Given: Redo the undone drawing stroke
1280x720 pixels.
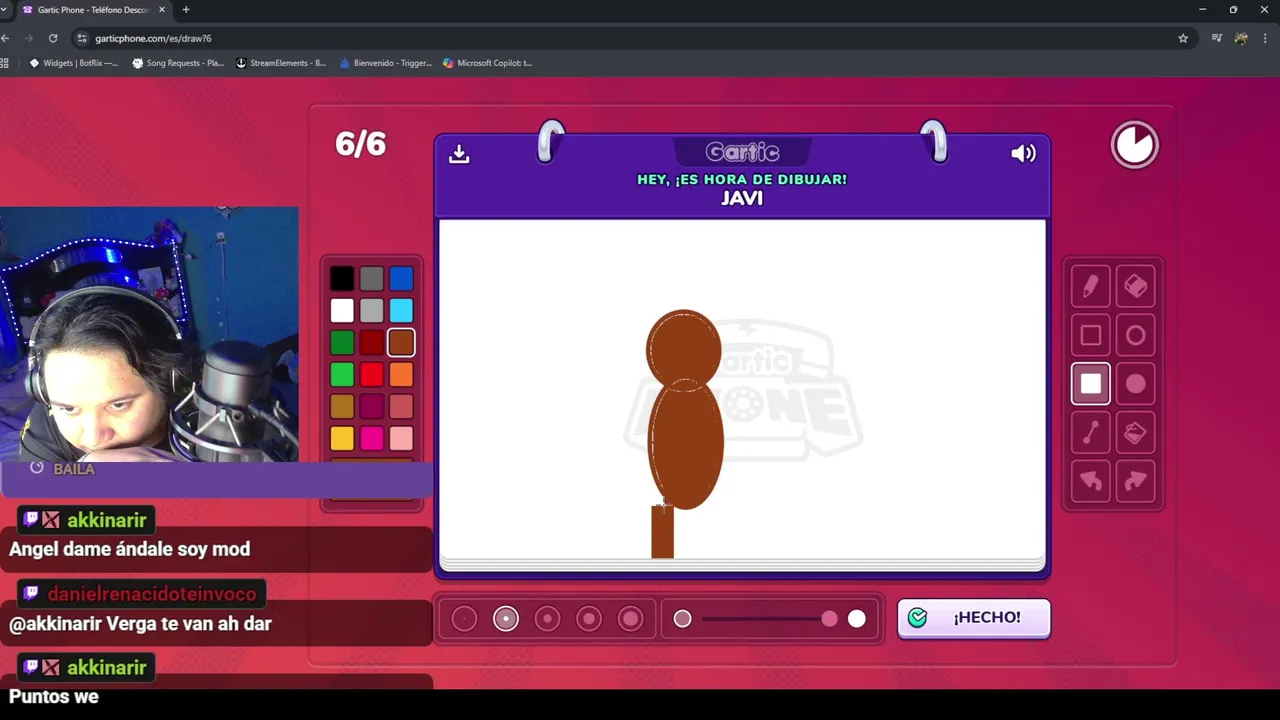Looking at the screenshot, I should [1135, 481].
